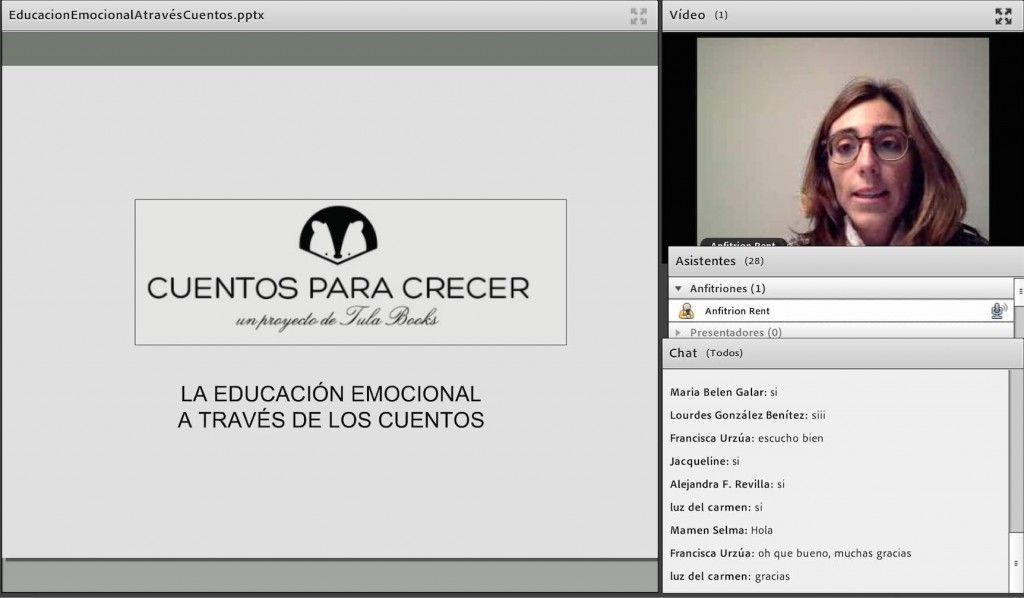1024x598 pixels.
Task: Click the microphone icon for Anfitrion Rent
Action: 998,311
